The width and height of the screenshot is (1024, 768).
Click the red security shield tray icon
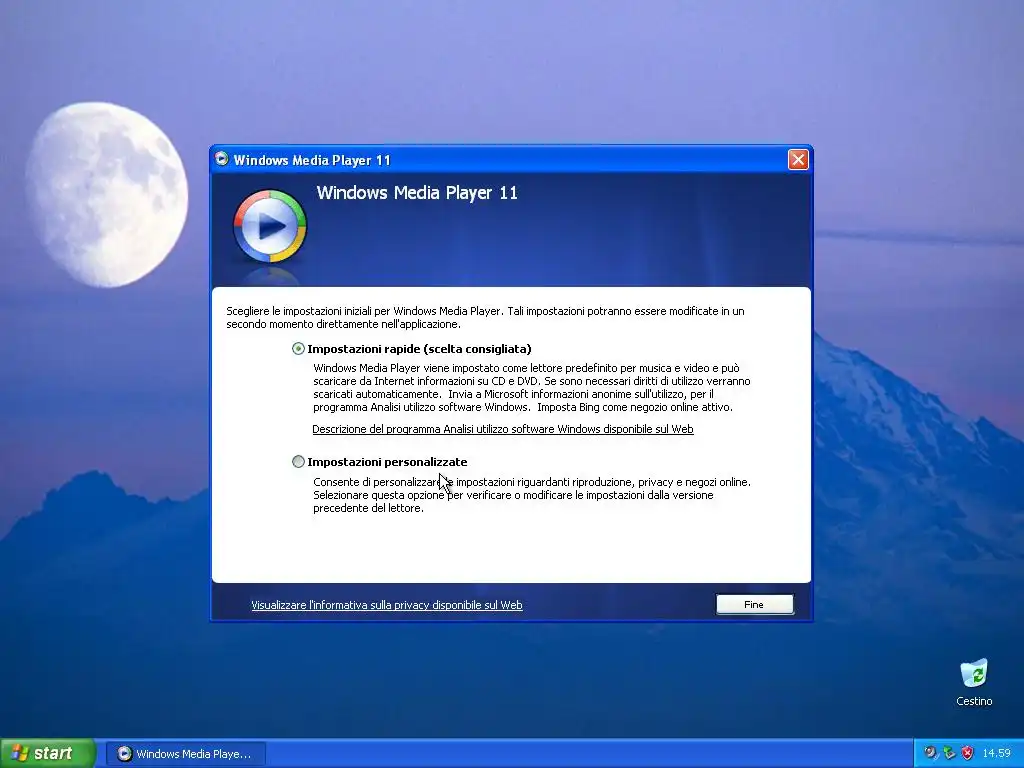(x=967, y=753)
